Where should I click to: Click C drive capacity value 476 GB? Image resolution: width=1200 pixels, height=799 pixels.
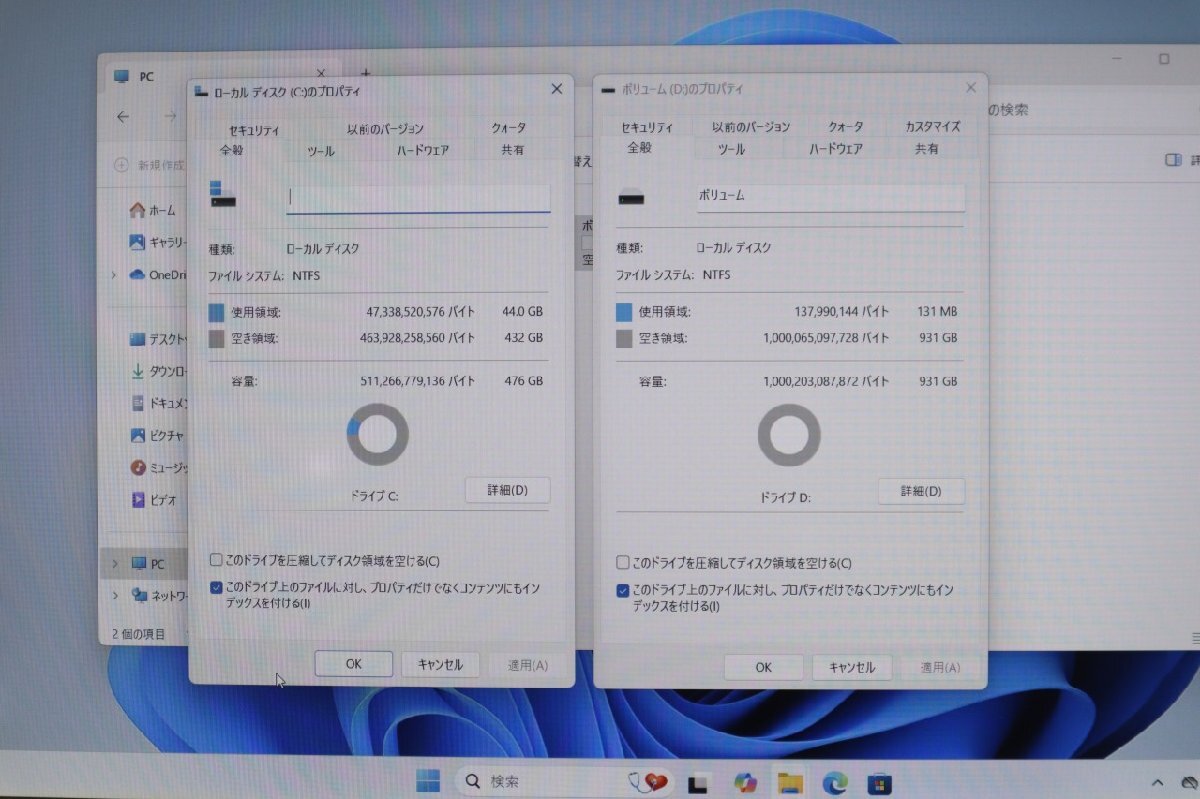523,381
